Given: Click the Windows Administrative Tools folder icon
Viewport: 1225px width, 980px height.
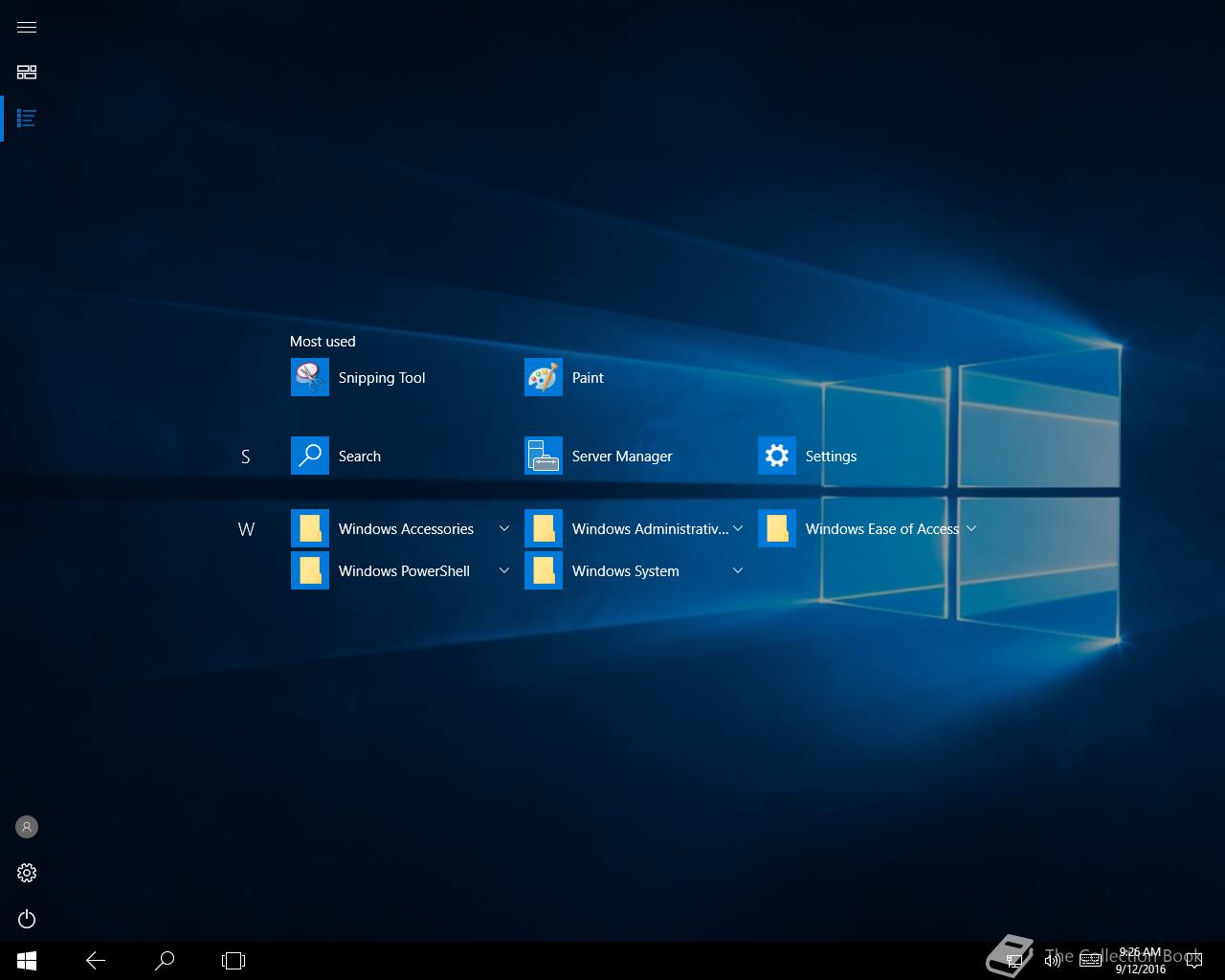Looking at the screenshot, I should (544, 528).
